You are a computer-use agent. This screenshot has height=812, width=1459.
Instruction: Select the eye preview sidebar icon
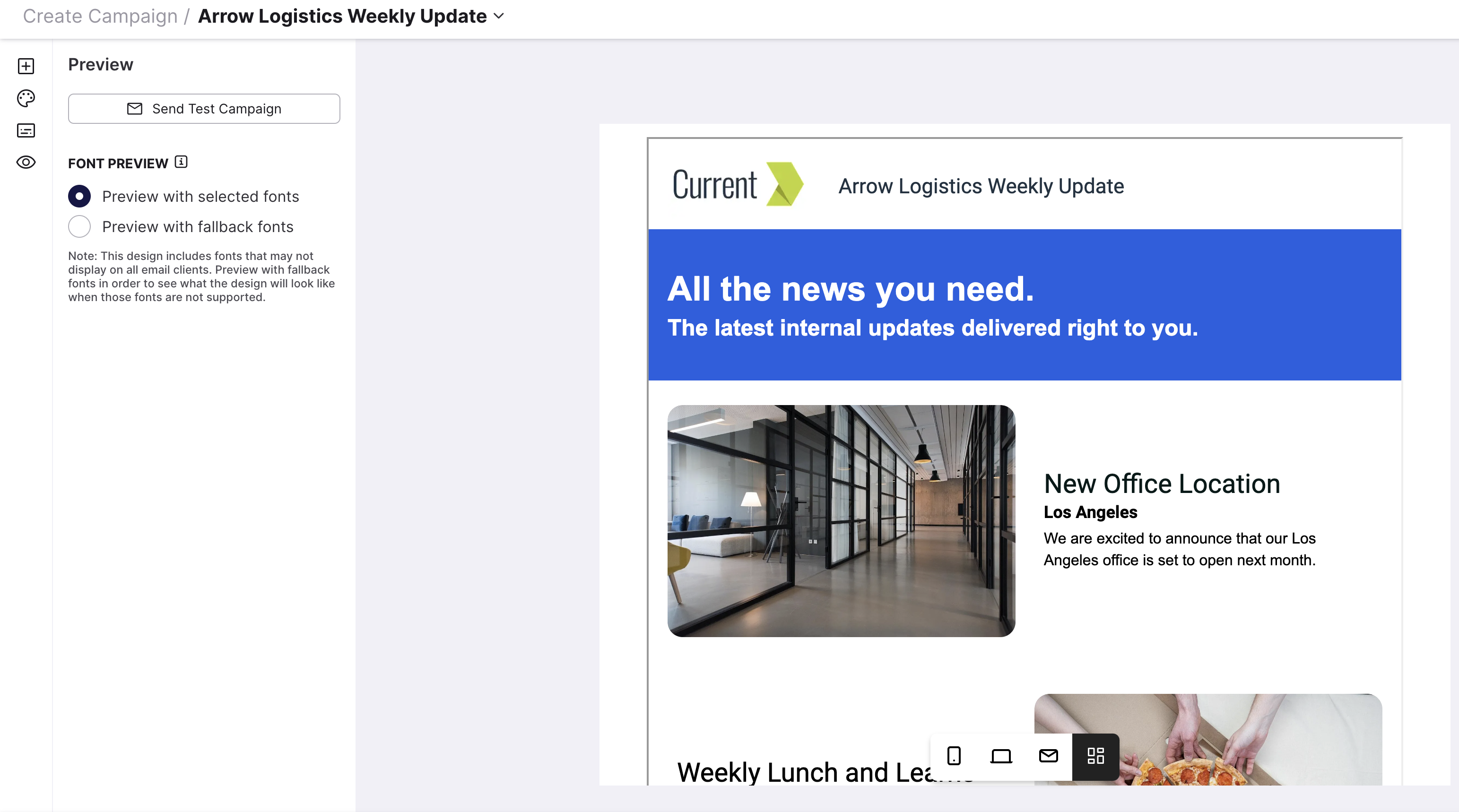pyautogui.click(x=26, y=163)
